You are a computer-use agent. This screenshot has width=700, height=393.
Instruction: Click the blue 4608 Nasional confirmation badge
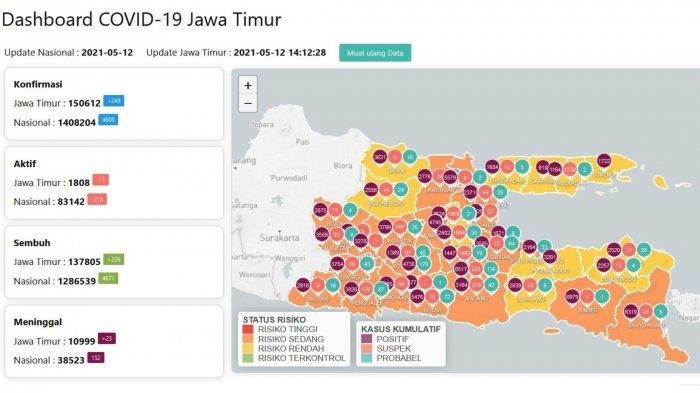(108, 120)
